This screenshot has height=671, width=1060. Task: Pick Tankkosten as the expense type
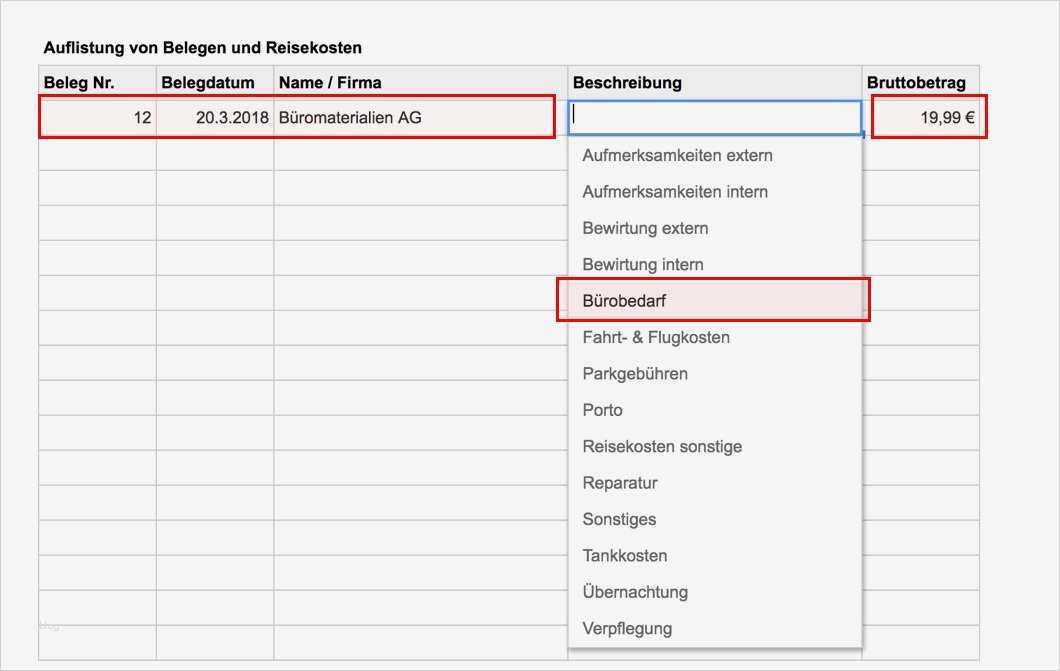click(x=626, y=555)
